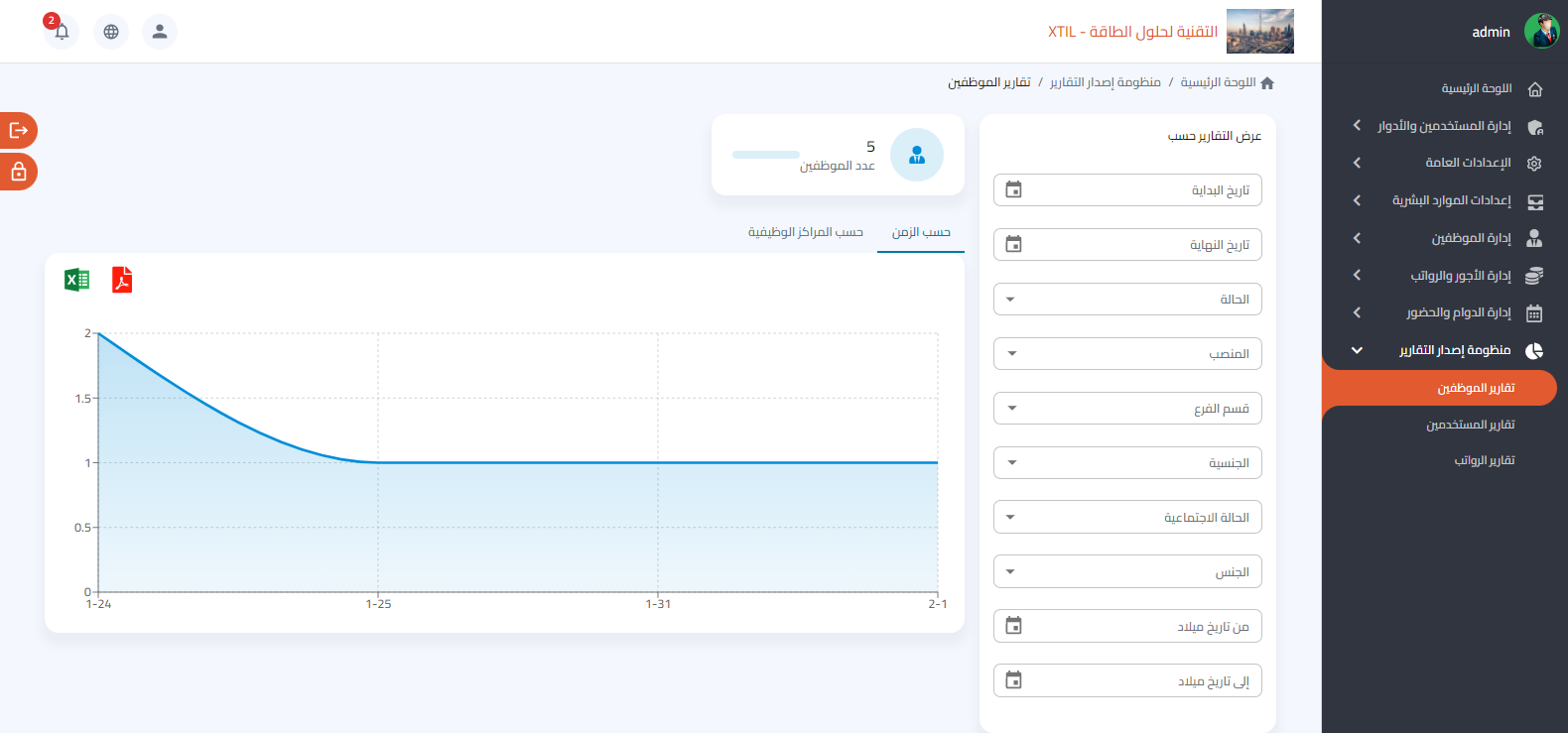Select the حسب الزمن tab
The width and height of the screenshot is (1568, 733).
[920, 232]
